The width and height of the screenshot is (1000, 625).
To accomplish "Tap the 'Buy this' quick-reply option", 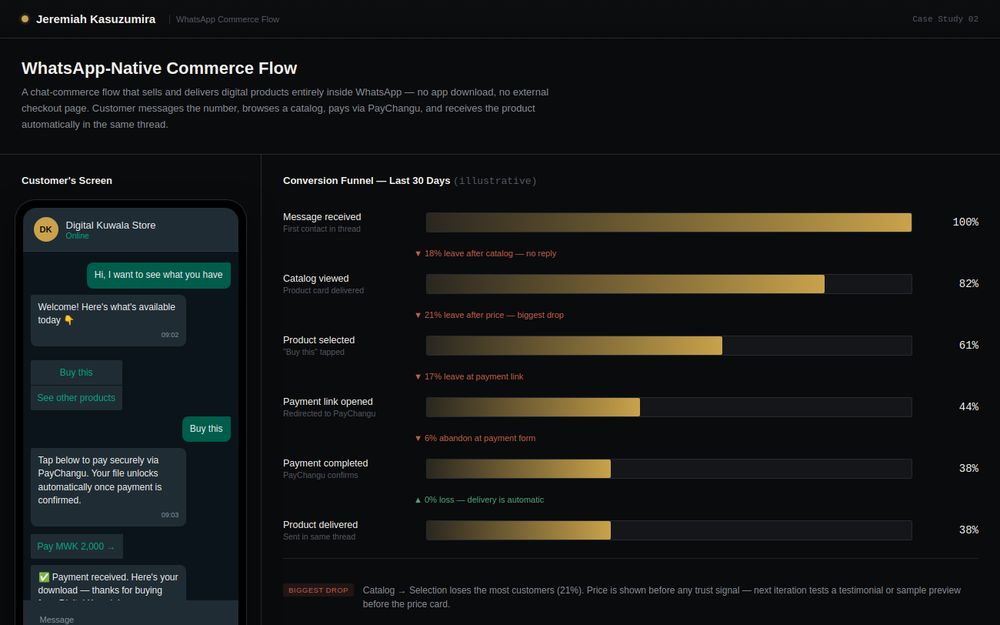I will [x=77, y=372].
